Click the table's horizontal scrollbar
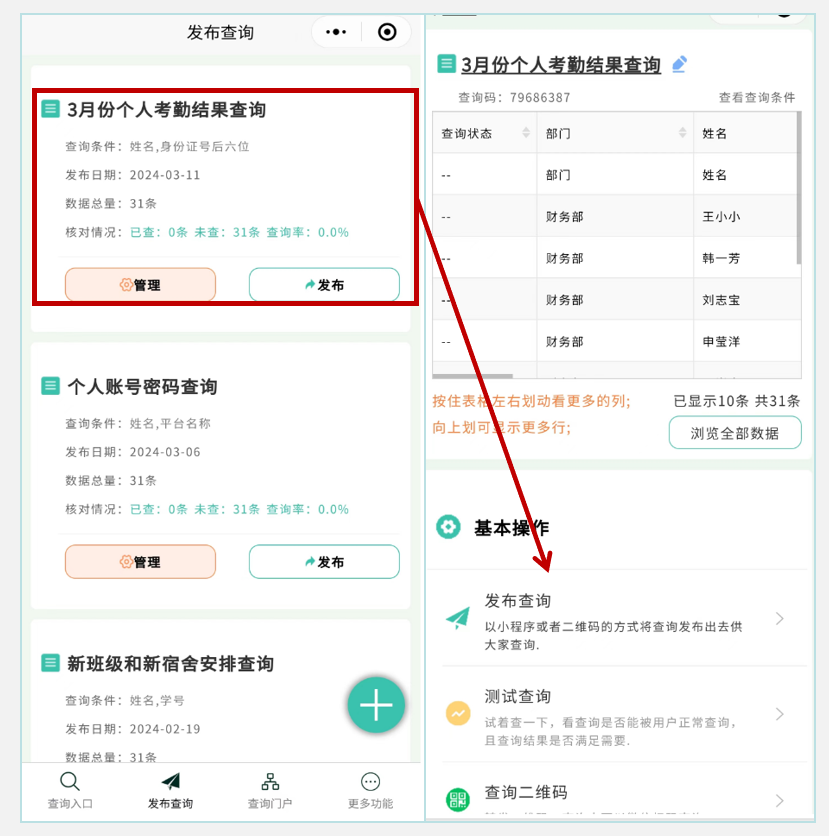Image resolution: width=829 pixels, height=836 pixels. [473, 376]
